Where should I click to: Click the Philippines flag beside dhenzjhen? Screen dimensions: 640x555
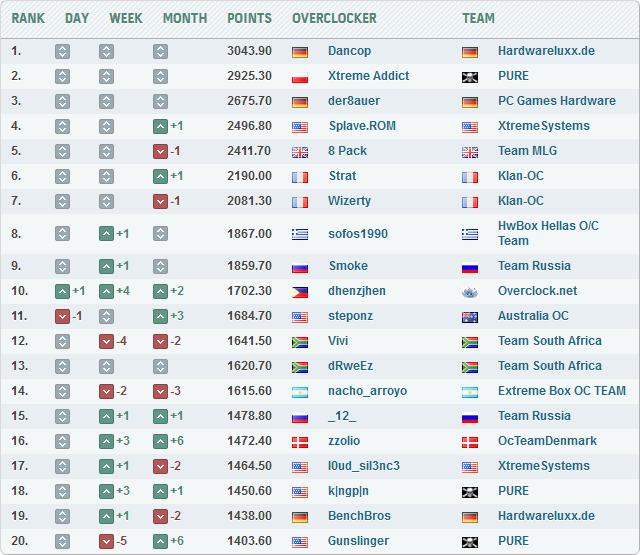pos(300,291)
